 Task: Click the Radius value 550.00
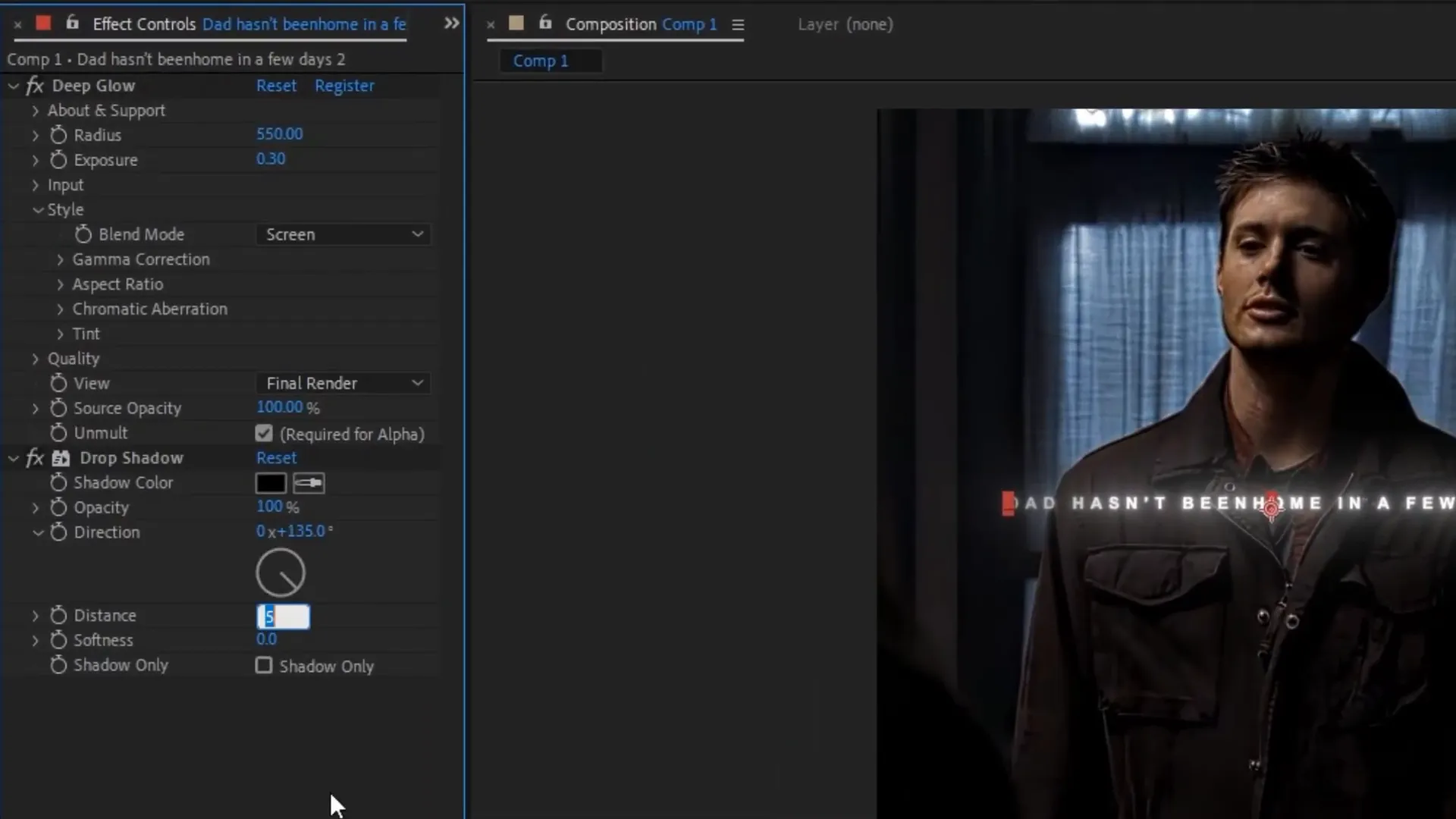click(x=279, y=134)
